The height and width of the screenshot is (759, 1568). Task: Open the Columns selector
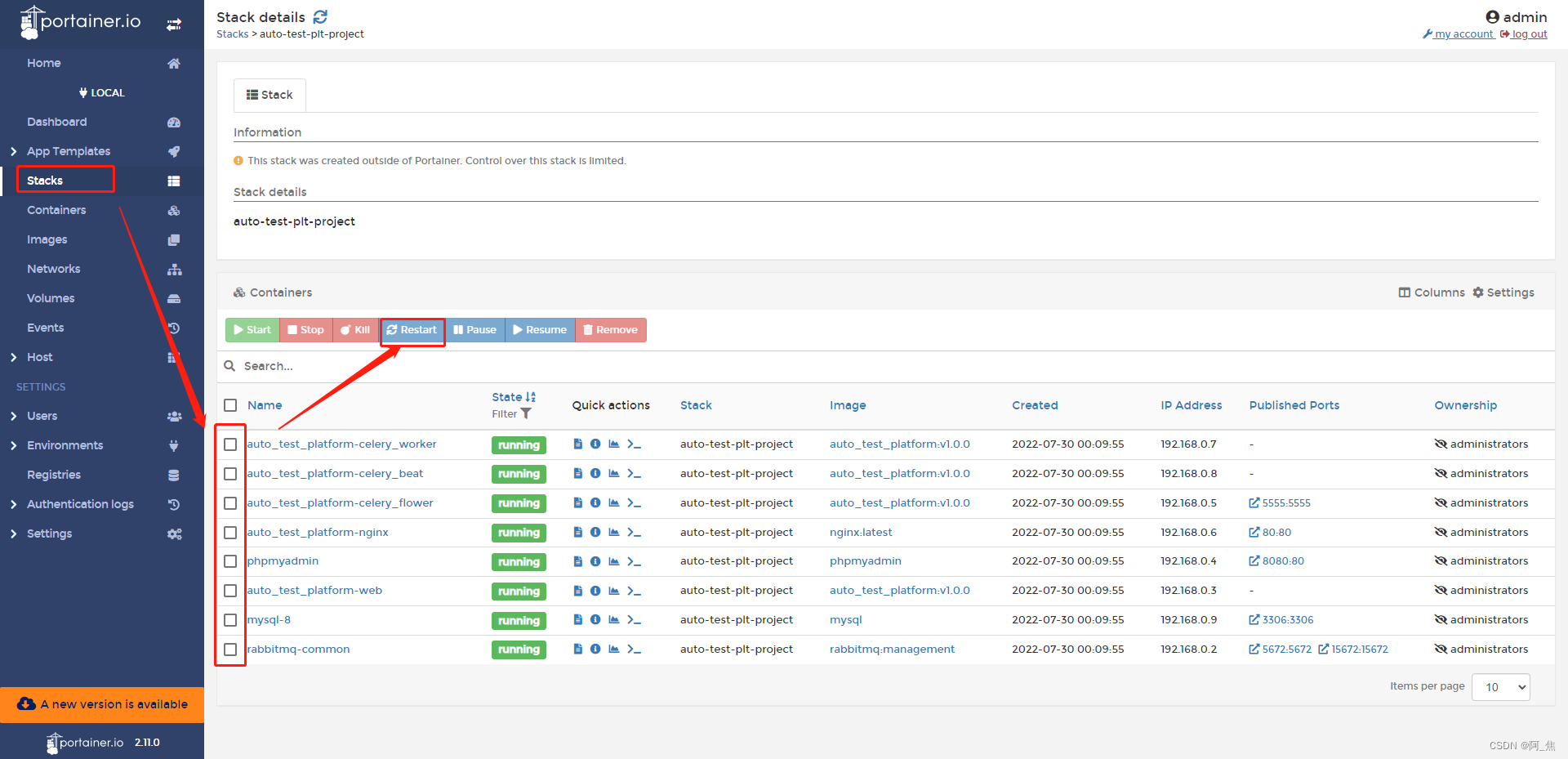coord(1432,292)
